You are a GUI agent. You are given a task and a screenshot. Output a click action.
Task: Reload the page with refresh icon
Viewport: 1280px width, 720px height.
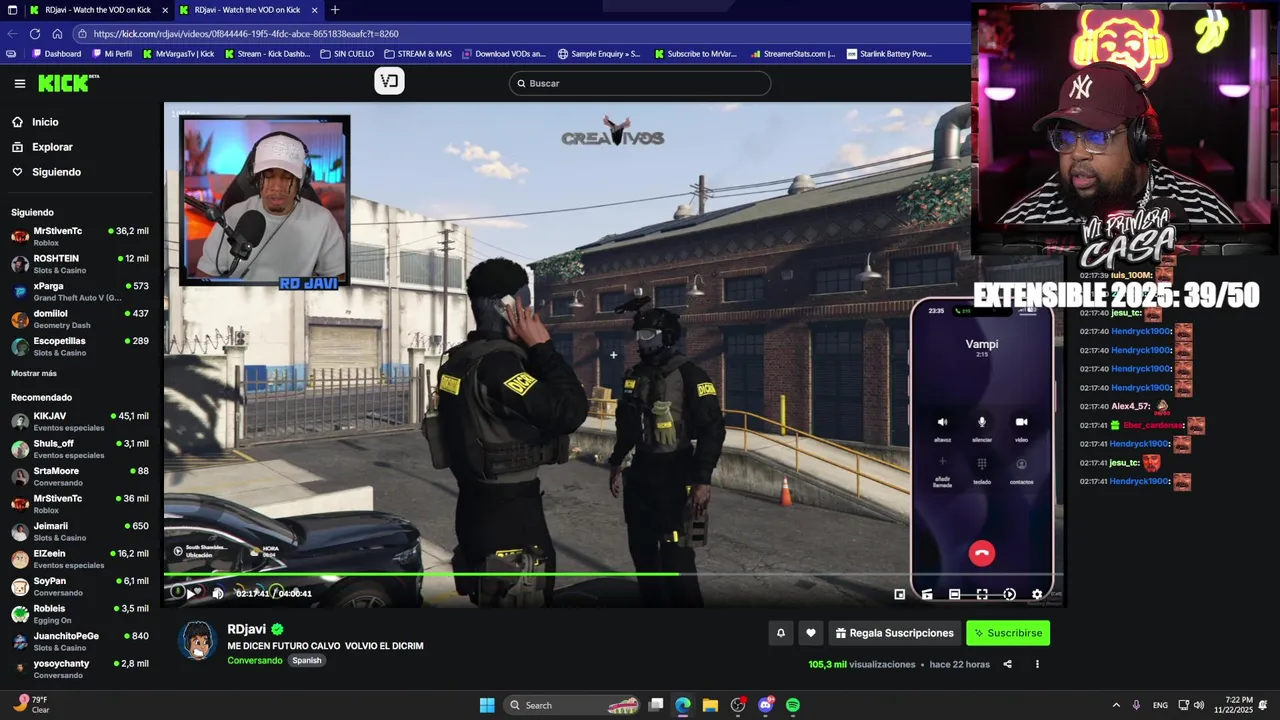[x=35, y=33]
